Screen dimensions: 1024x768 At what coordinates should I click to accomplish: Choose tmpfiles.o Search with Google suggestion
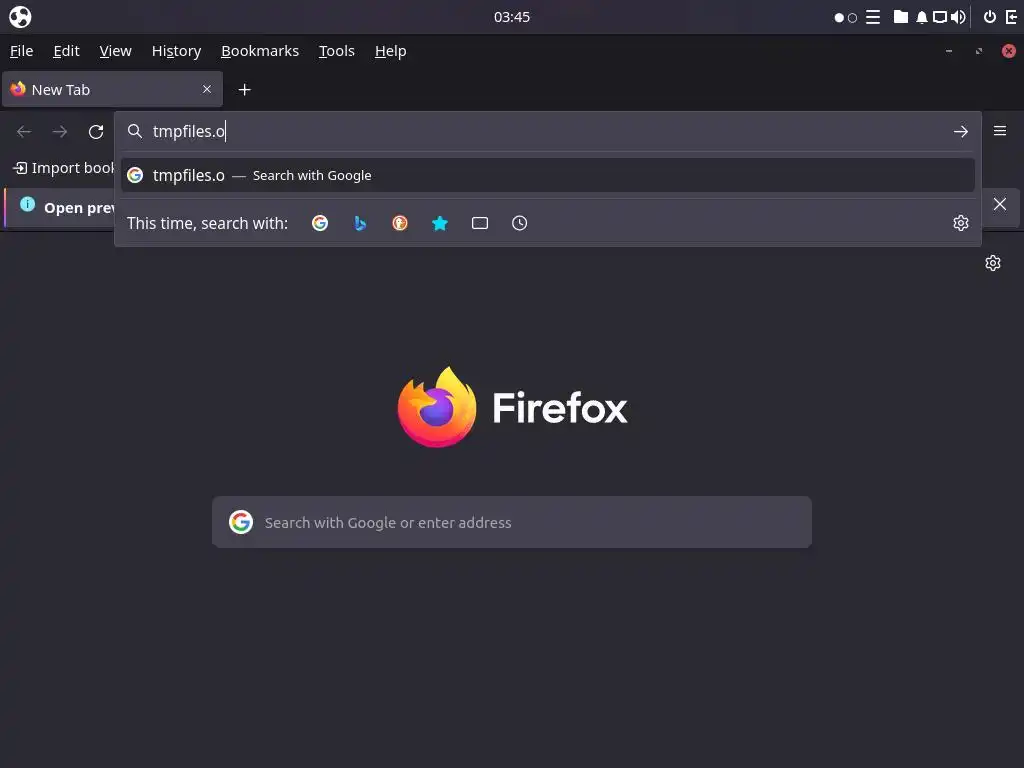547,175
